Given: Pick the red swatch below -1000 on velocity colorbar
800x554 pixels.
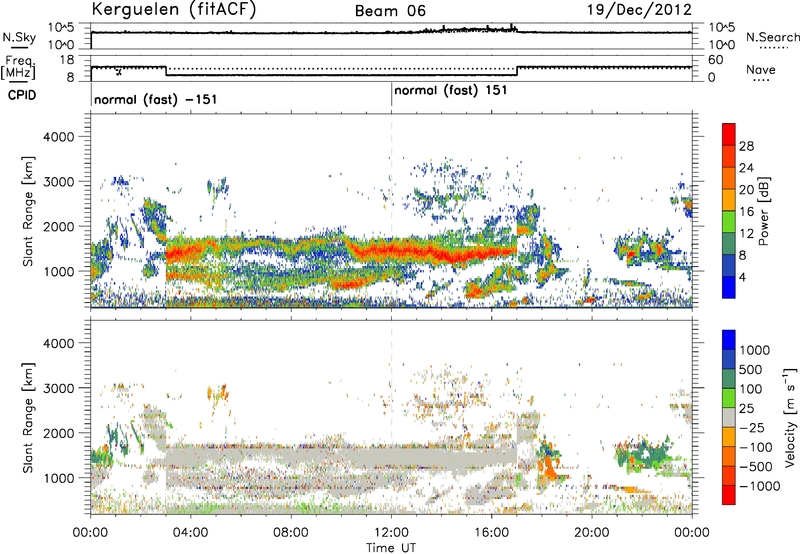Looking at the screenshot, I should point(729,495).
